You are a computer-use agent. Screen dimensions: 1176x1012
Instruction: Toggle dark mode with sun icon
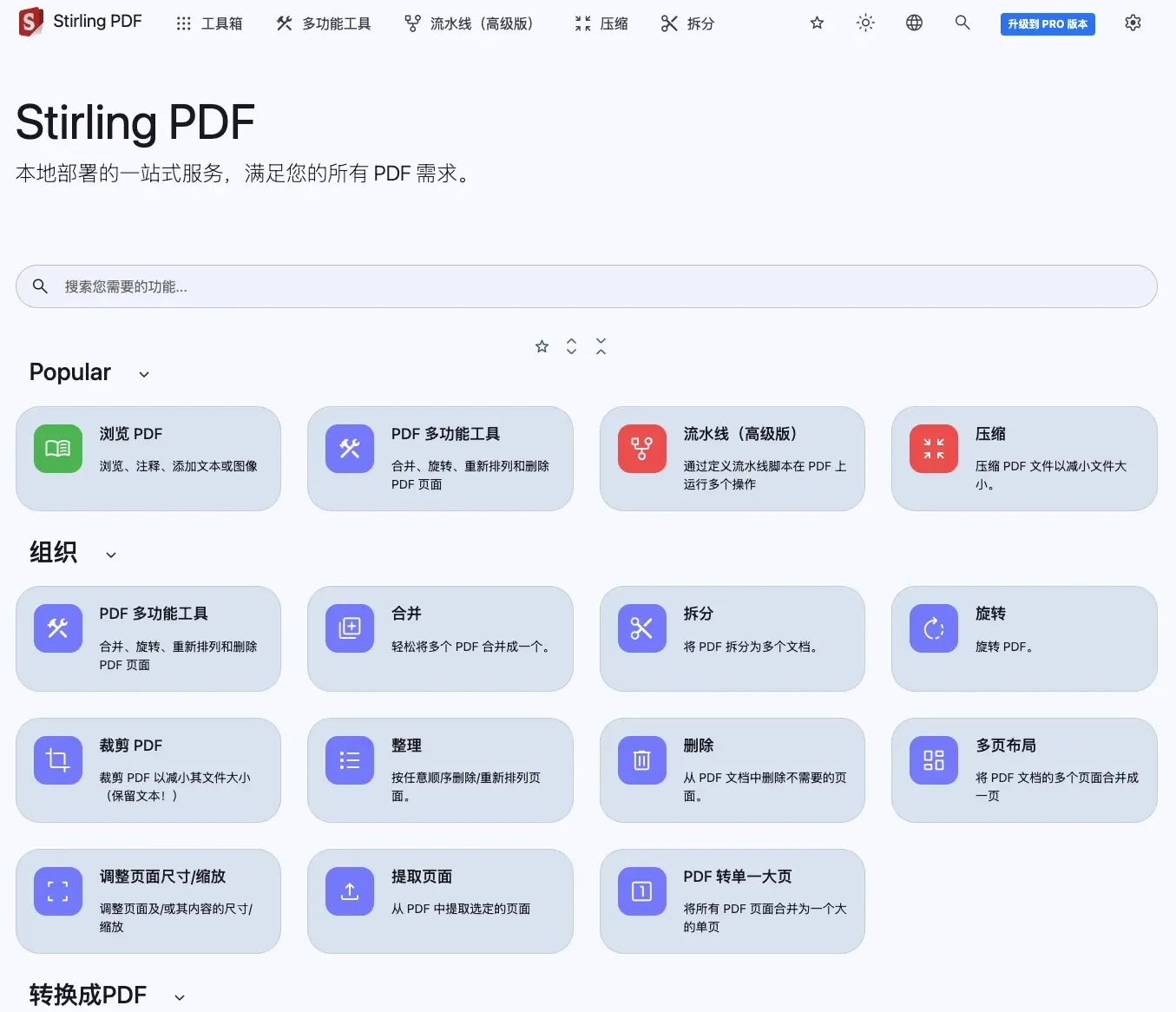865,23
